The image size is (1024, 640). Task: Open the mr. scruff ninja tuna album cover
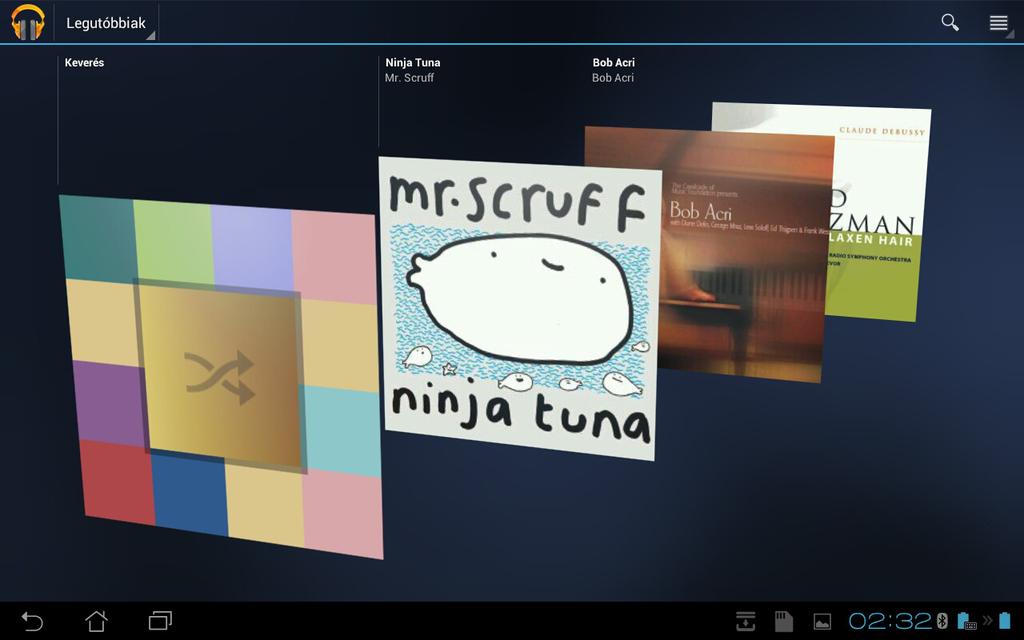pyautogui.click(x=519, y=308)
